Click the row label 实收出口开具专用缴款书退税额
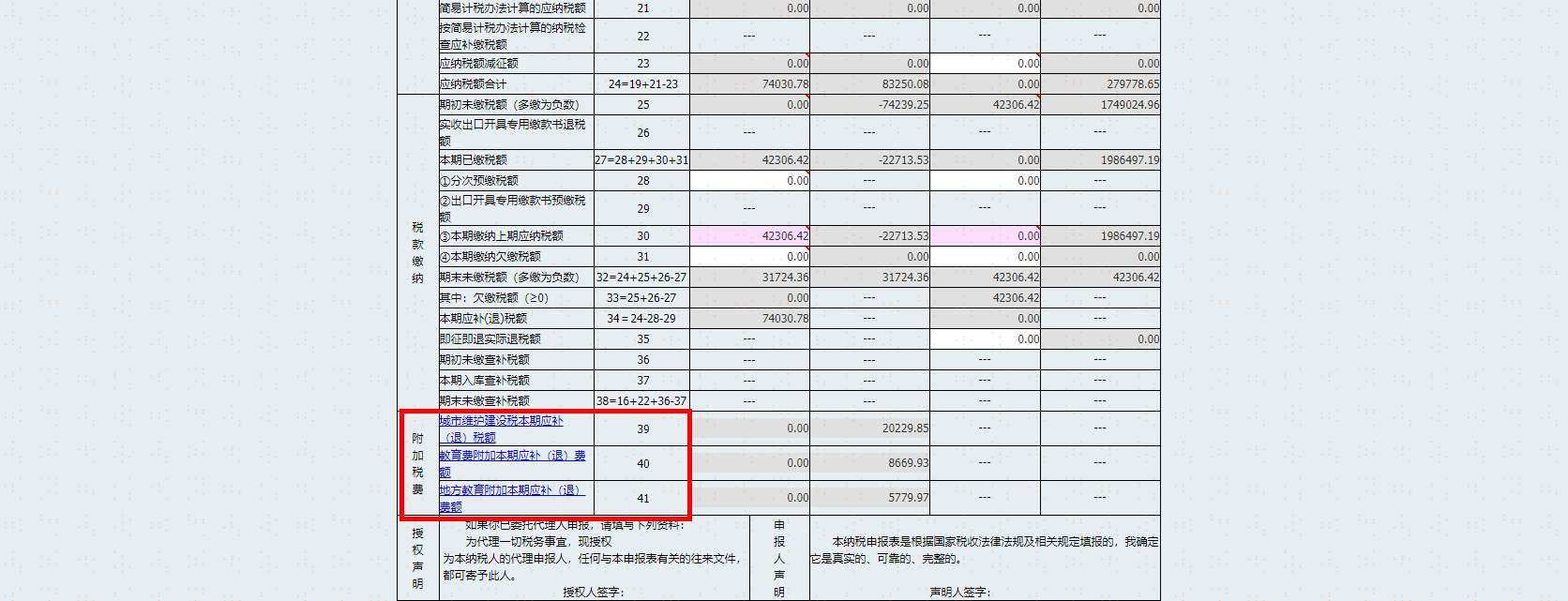Viewport: 1568px width, 601px height. point(513,132)
